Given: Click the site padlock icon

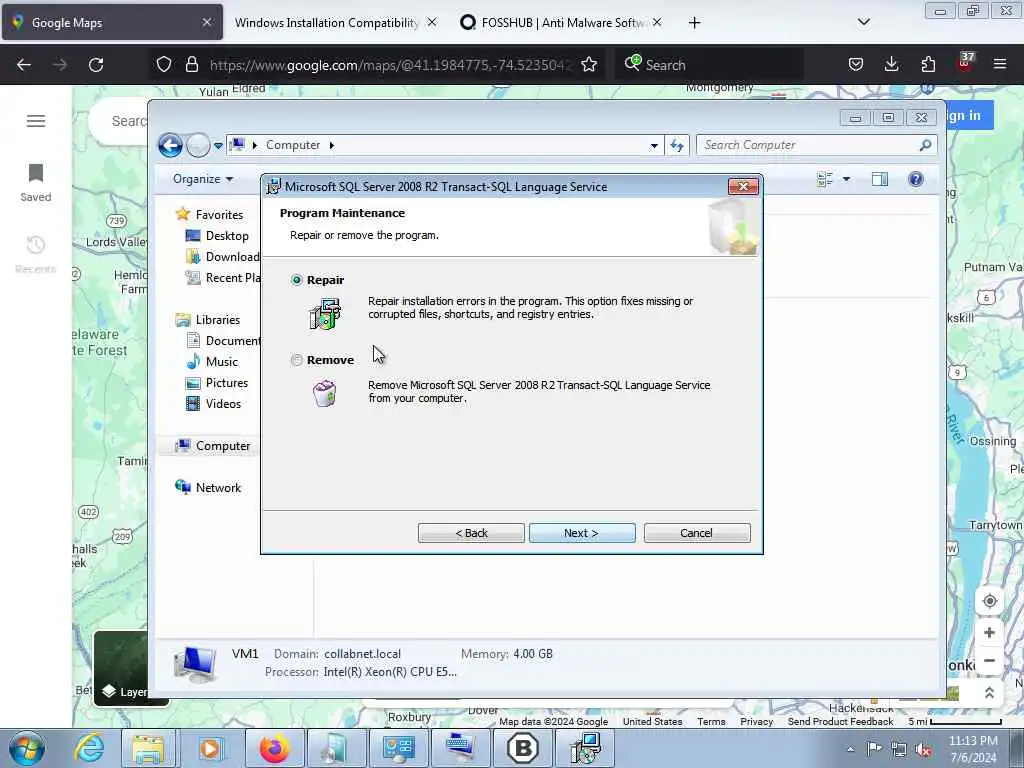Looking at the screenshot, I should [x=191, y=65].
